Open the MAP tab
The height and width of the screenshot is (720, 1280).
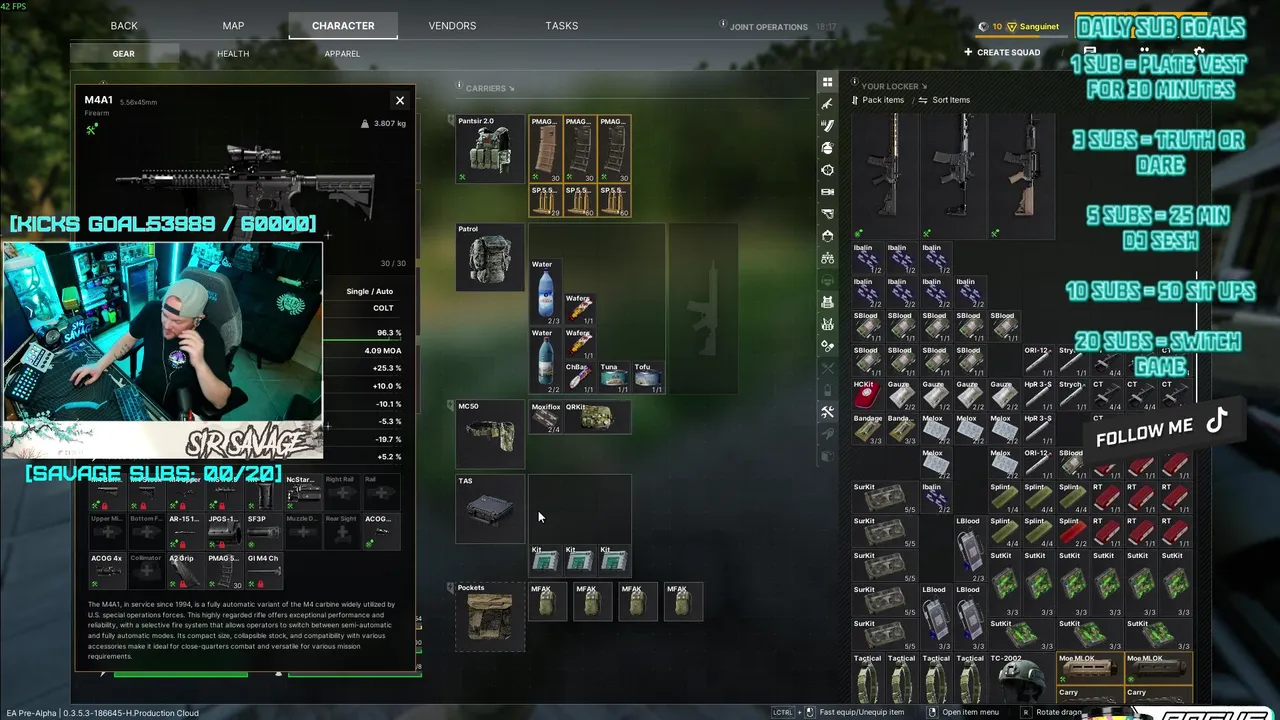pos(233,25)
